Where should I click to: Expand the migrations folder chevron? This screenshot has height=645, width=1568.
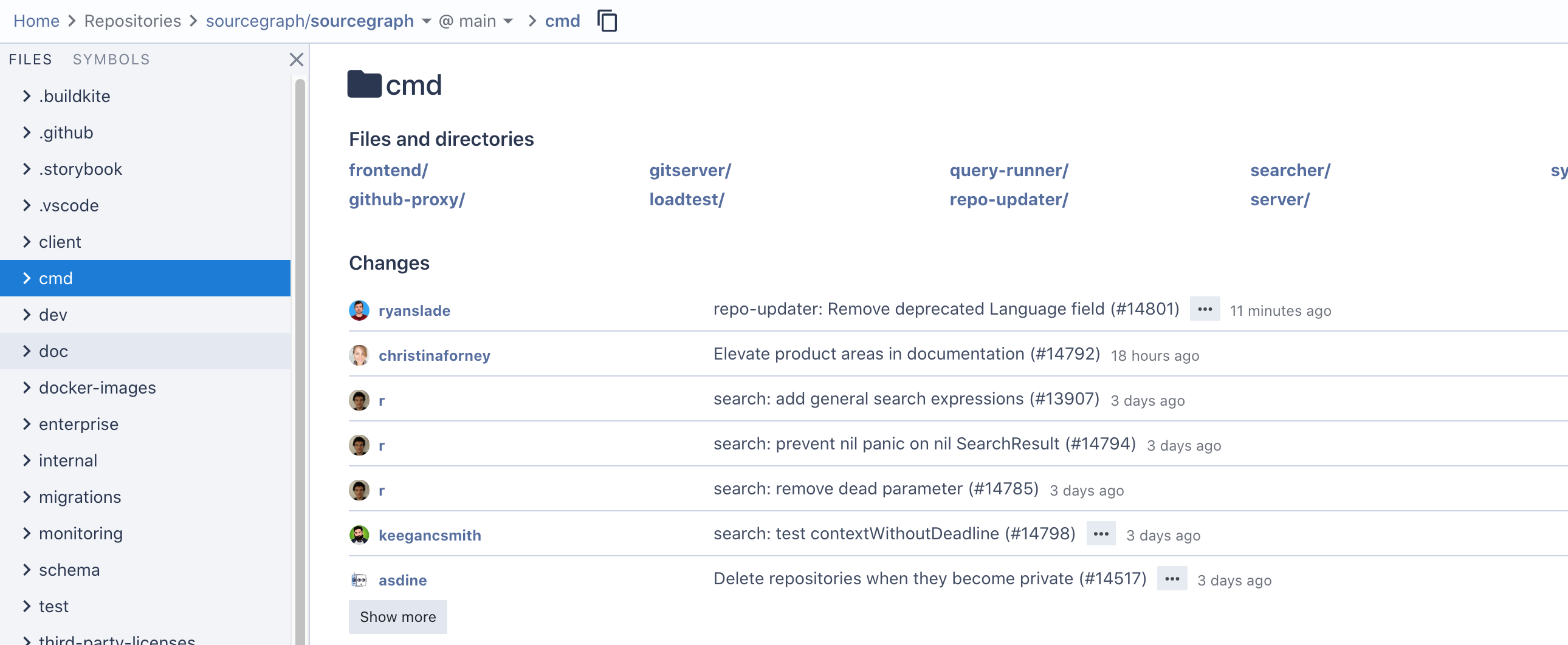coord(26,498)
